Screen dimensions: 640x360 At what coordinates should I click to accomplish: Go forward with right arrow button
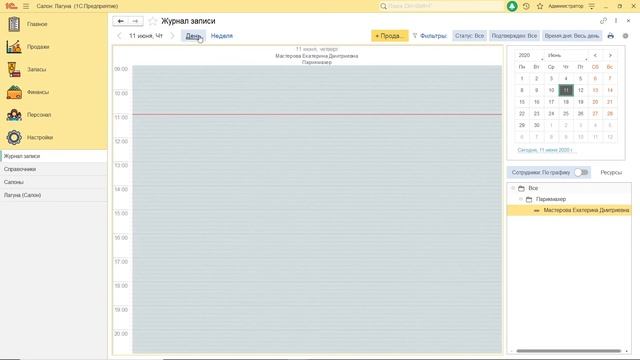click(x=135, y=21)
